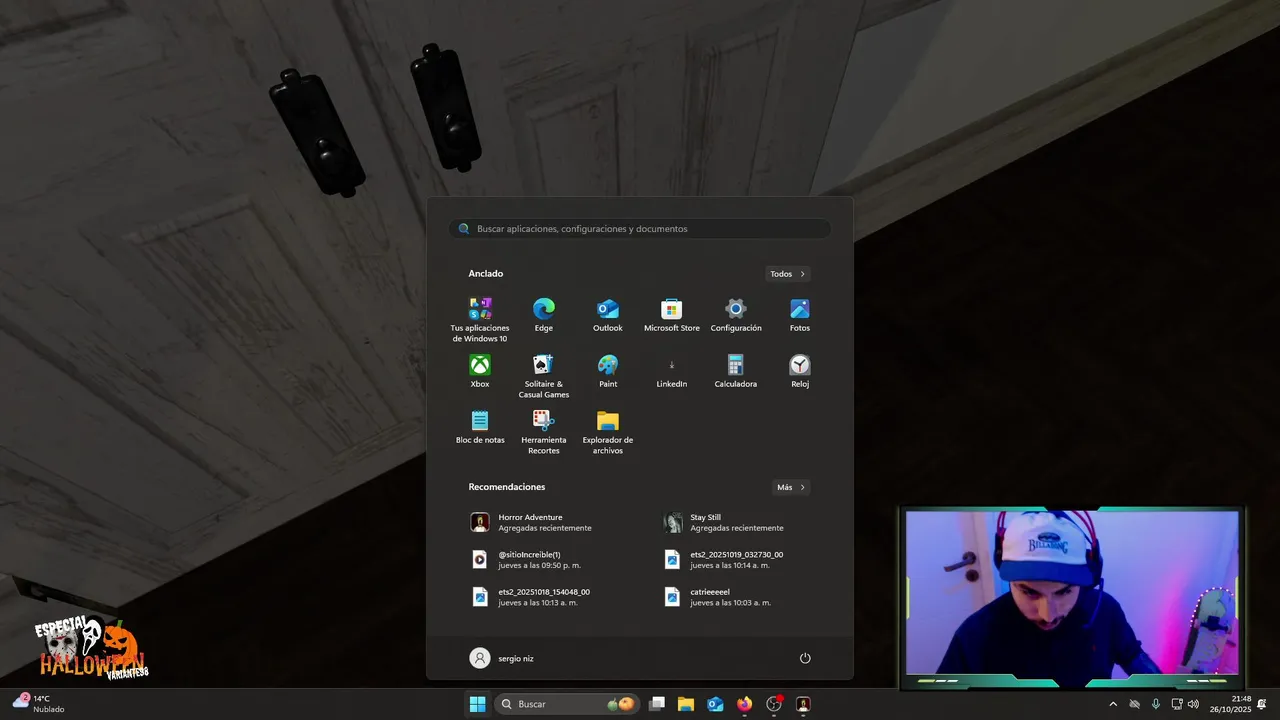The width and height of the screenshot is (1280, 720).
Task: Open Outlook from the taskbar
Action: [715, 704]
